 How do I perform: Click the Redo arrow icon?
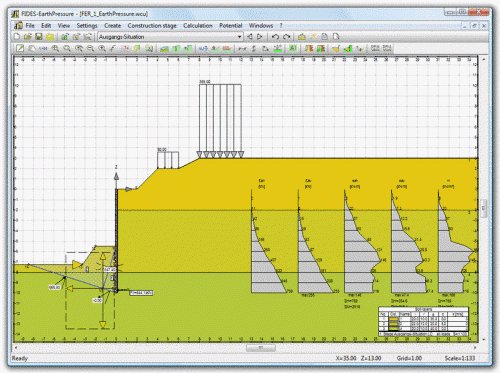[287, 37]
